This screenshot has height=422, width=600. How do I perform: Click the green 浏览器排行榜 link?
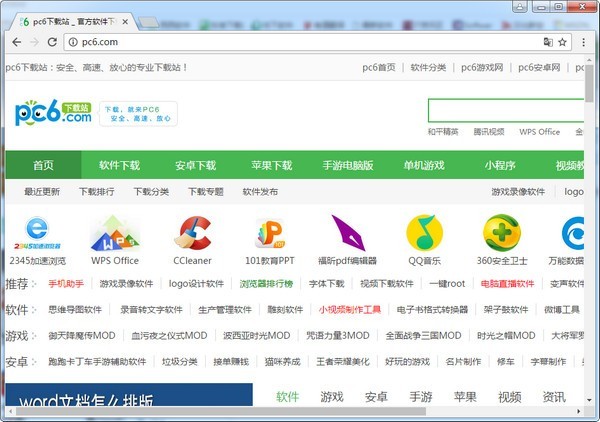[x=266, y=284]
